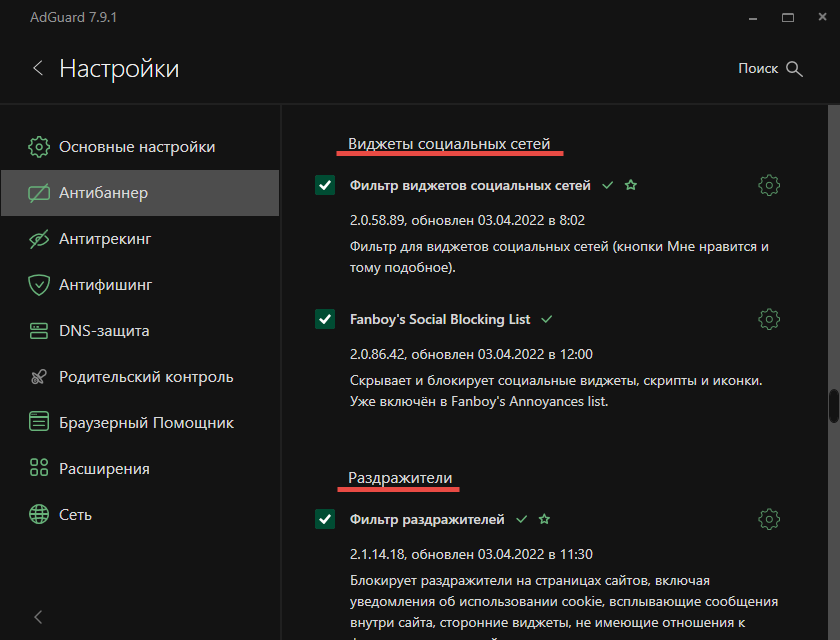Viewport: 840px width, 640px height.
Task: Close the AdGuard window
Action: tap(822, 17)
